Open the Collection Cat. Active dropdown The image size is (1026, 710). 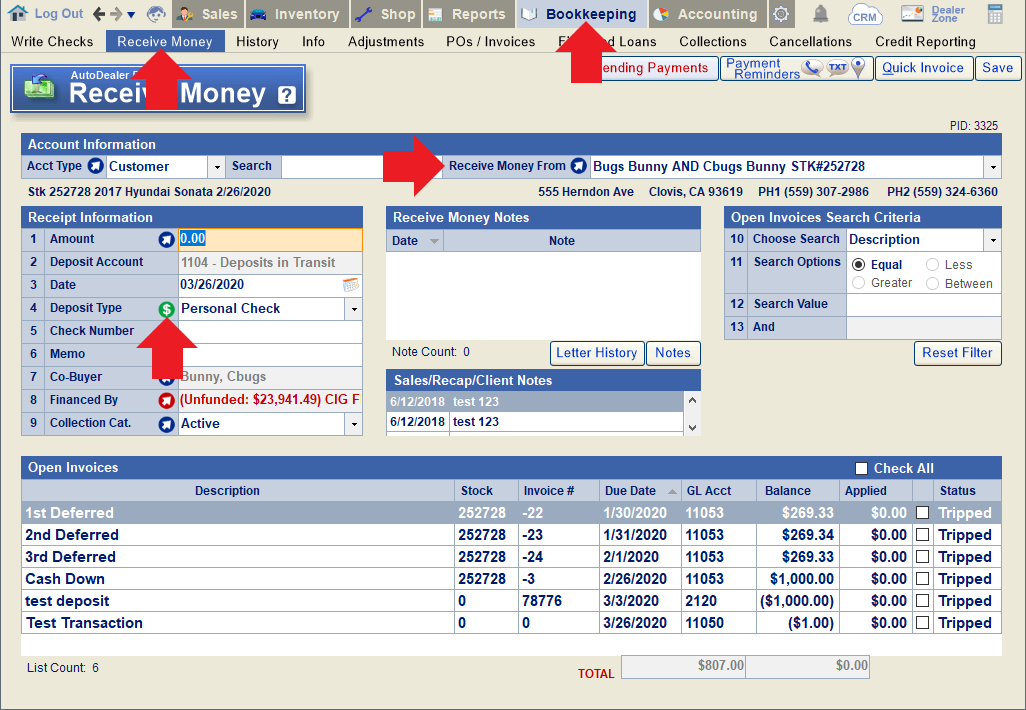[353, 424]
